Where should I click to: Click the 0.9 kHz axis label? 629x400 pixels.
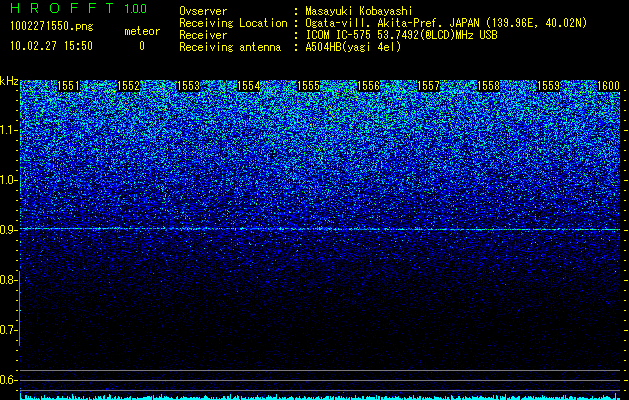[8, 230]
